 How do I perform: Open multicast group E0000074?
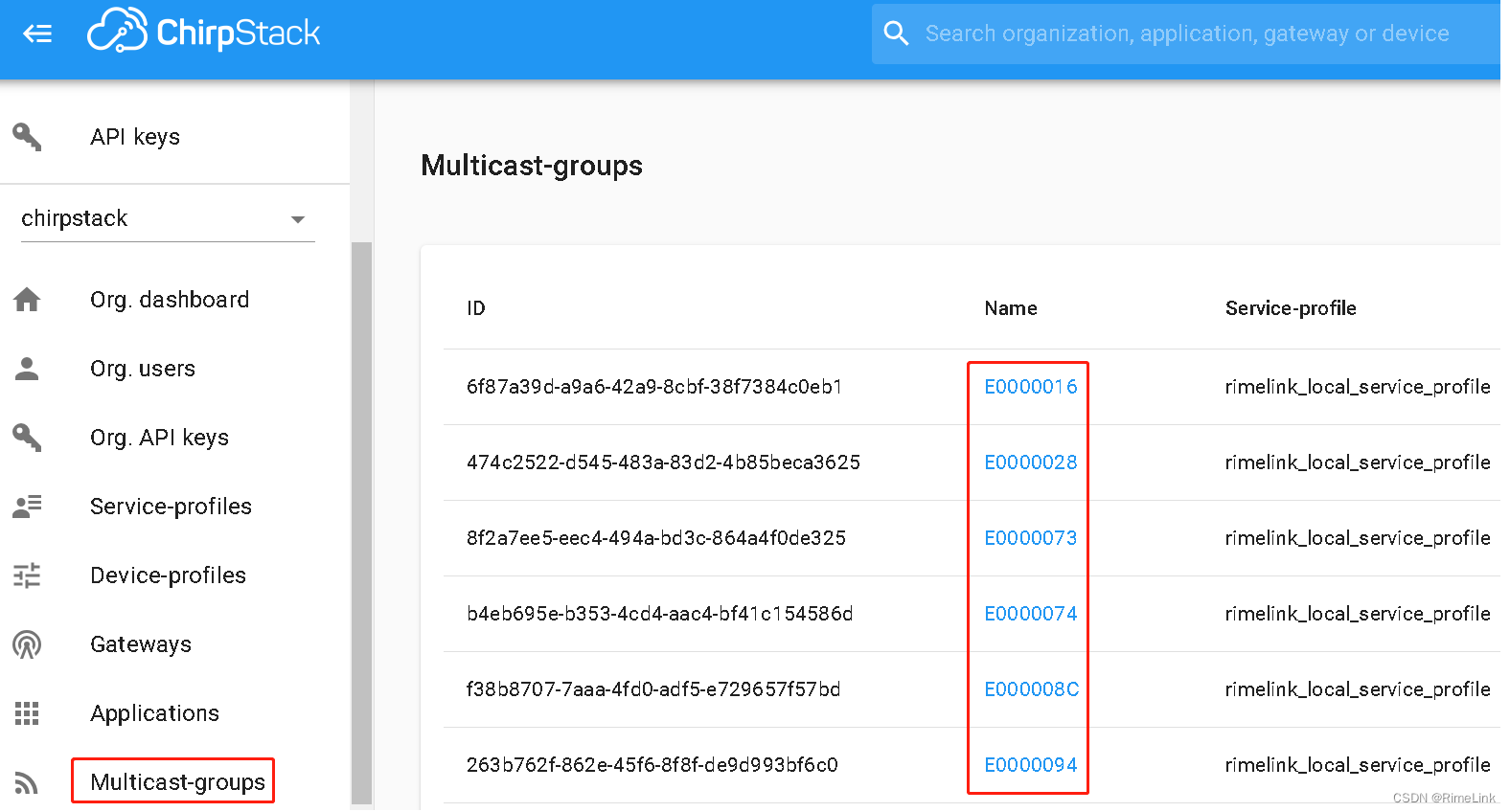pyautogui.click(x=1031, y=614)
